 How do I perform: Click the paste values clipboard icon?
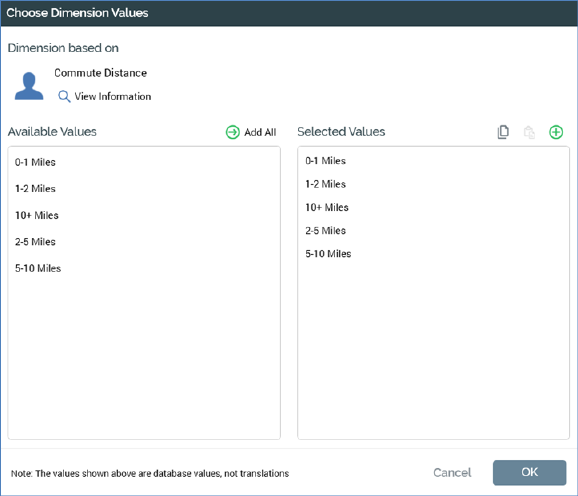point(529,132)
